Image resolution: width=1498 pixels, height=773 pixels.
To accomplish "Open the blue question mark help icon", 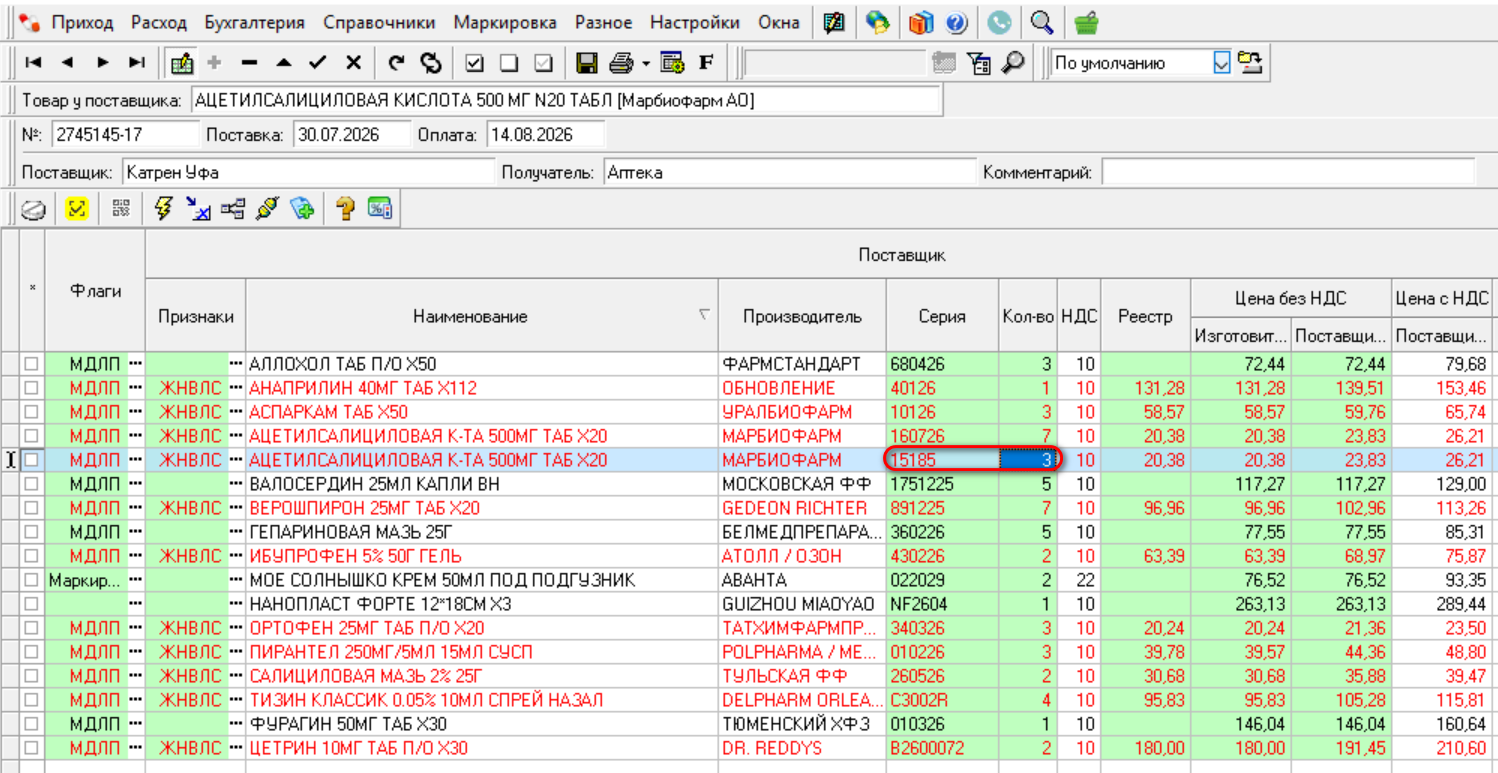I will pyautogui.click(x=956, y=22).
